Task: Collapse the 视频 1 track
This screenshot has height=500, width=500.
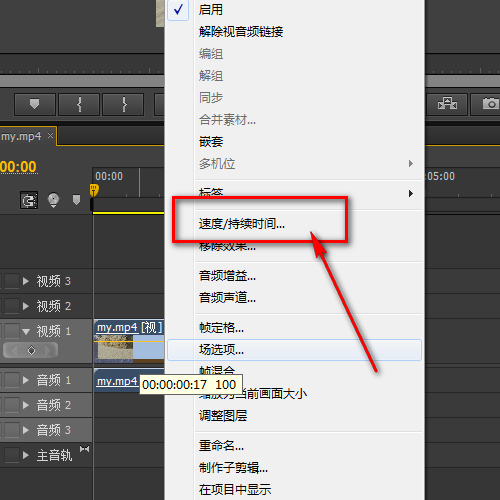Action: [x=26, y=331]
